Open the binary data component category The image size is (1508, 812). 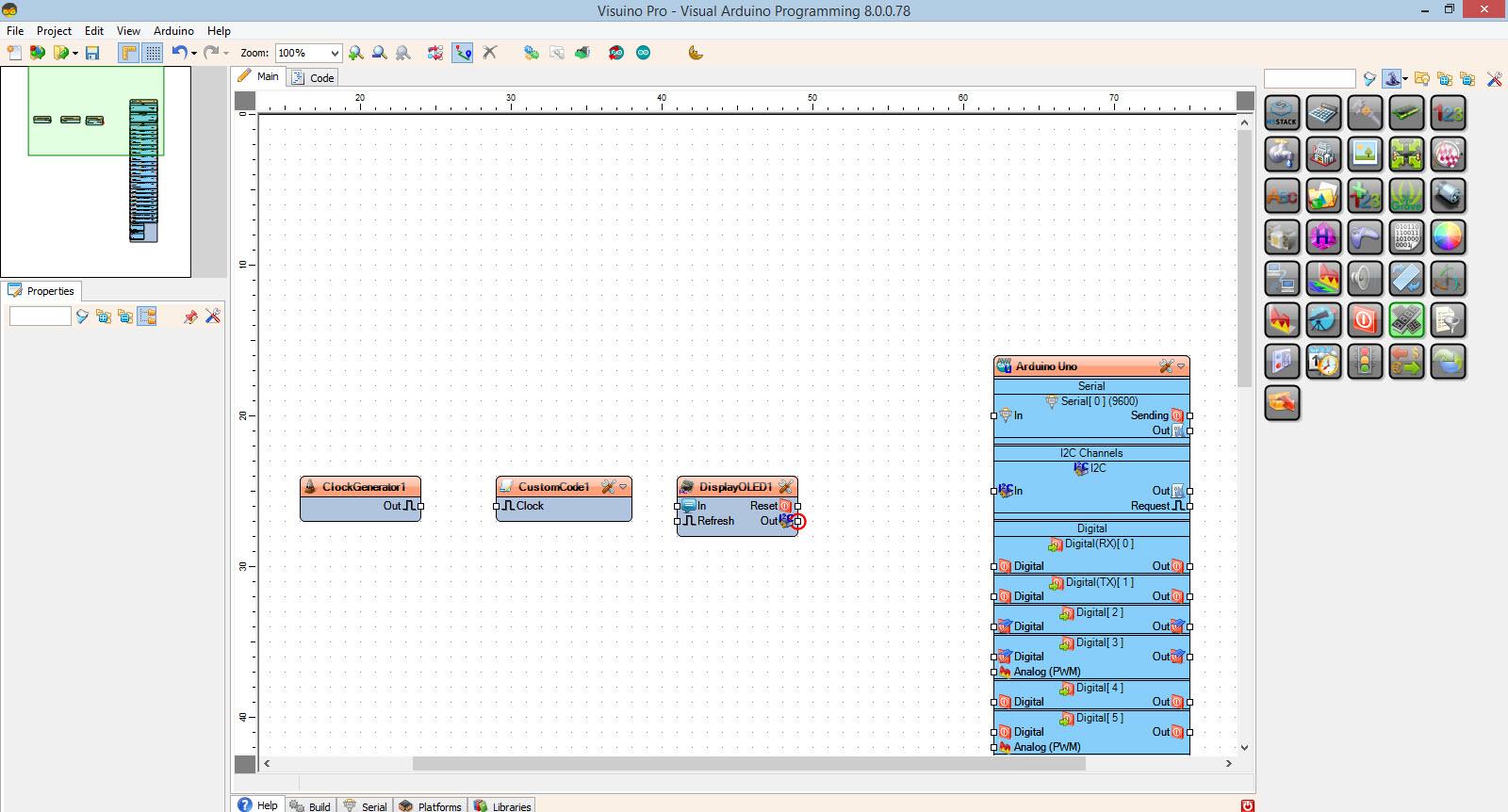[1406, 237]
